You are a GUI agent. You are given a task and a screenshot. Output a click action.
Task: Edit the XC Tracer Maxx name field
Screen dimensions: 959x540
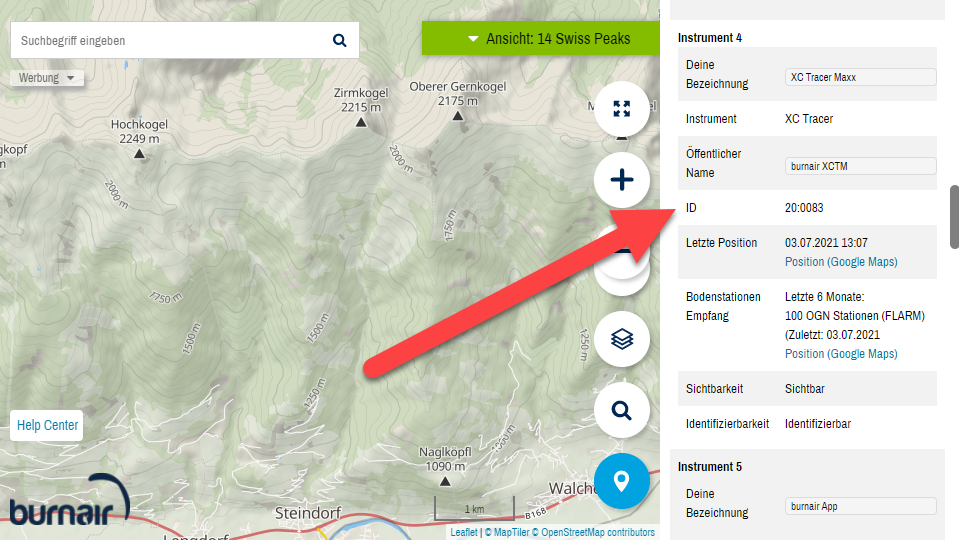(x=861, y=77)
